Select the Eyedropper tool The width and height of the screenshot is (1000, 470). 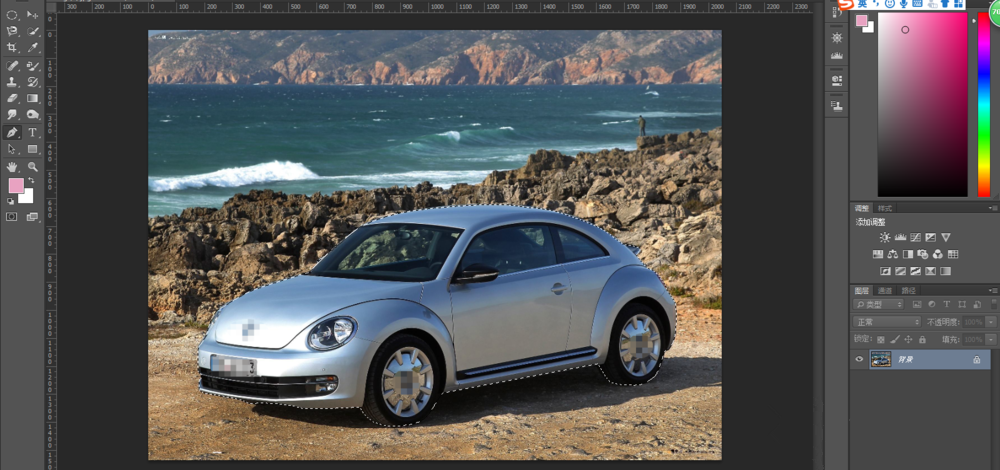[33, 48]
